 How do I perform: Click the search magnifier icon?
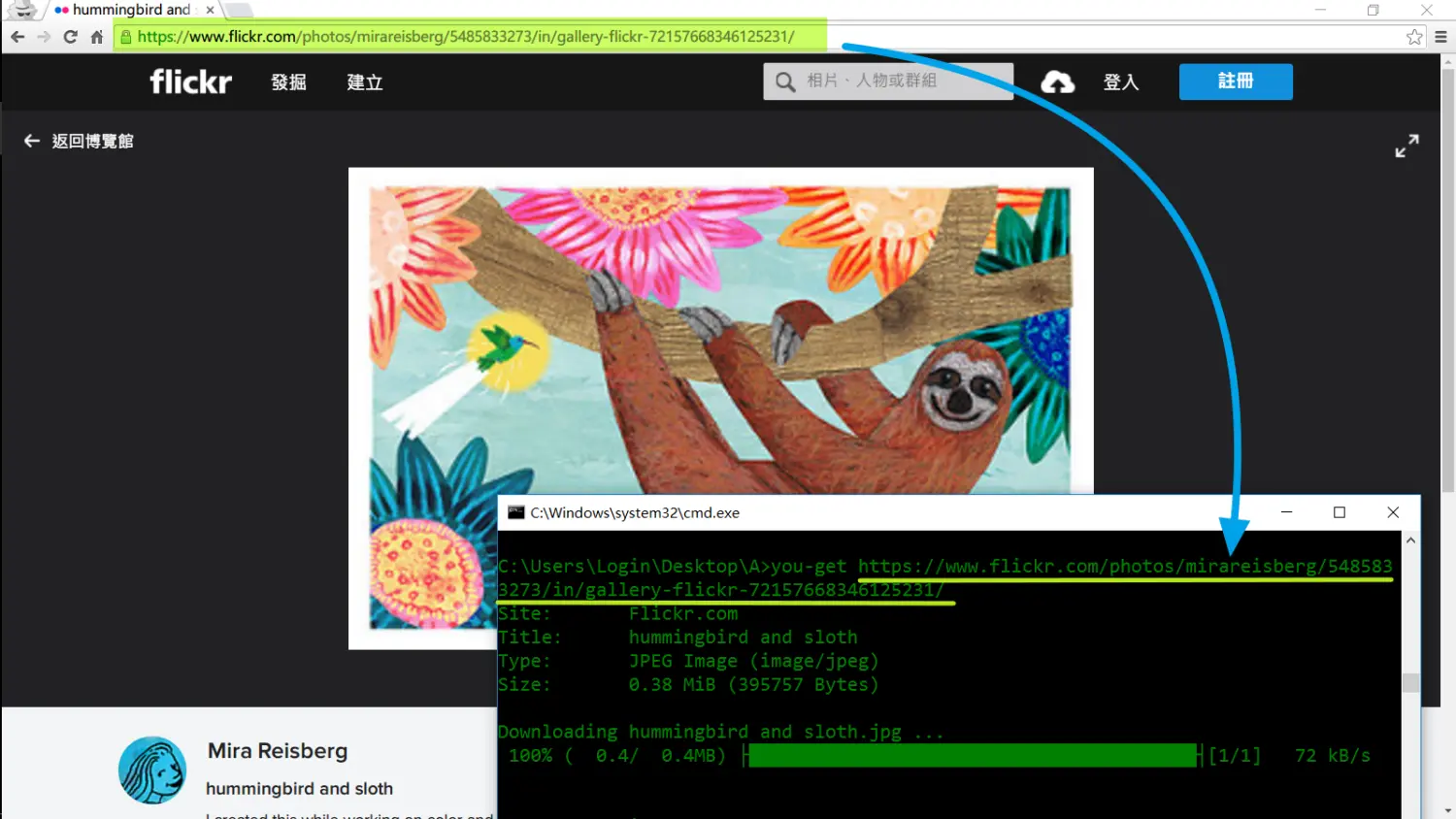(785, 82)
